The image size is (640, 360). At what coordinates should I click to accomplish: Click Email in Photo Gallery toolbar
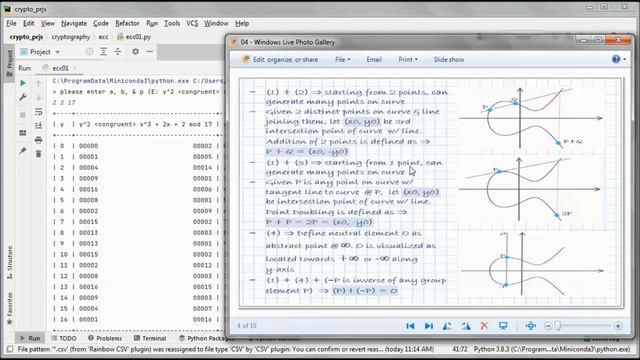[x=374, y=60]
